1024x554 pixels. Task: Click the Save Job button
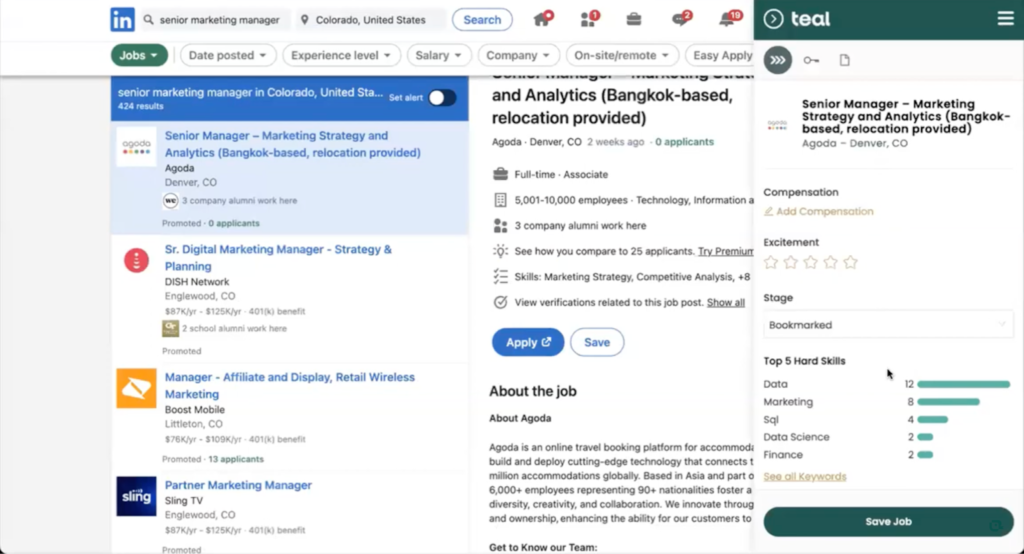tap(888, 521)
